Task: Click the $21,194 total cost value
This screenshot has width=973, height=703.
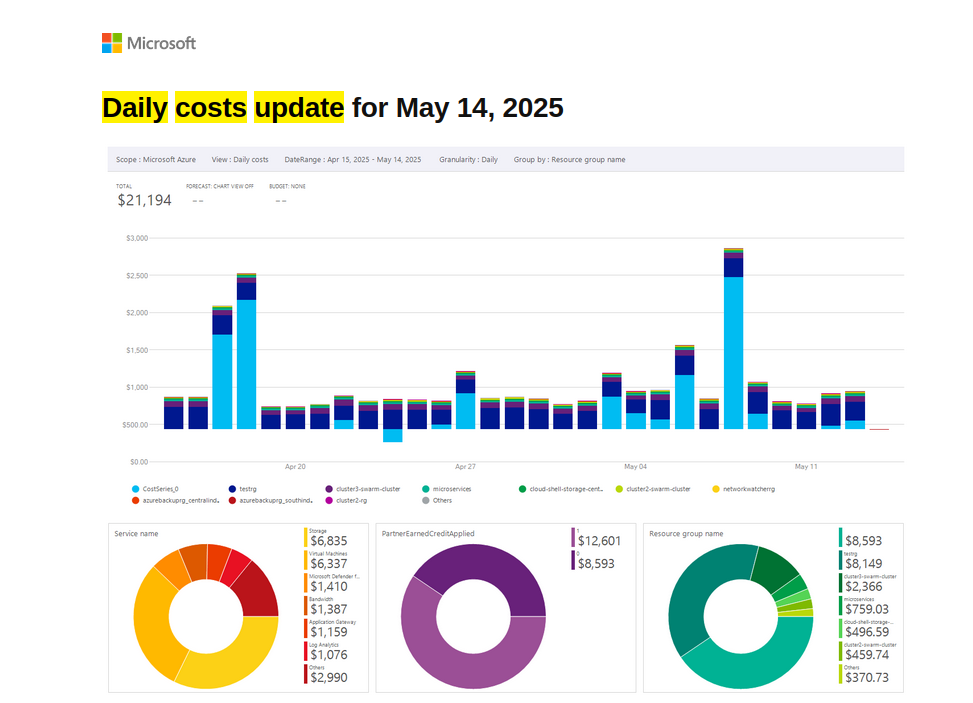Action: pyautogui.click(x=145, y=200)
